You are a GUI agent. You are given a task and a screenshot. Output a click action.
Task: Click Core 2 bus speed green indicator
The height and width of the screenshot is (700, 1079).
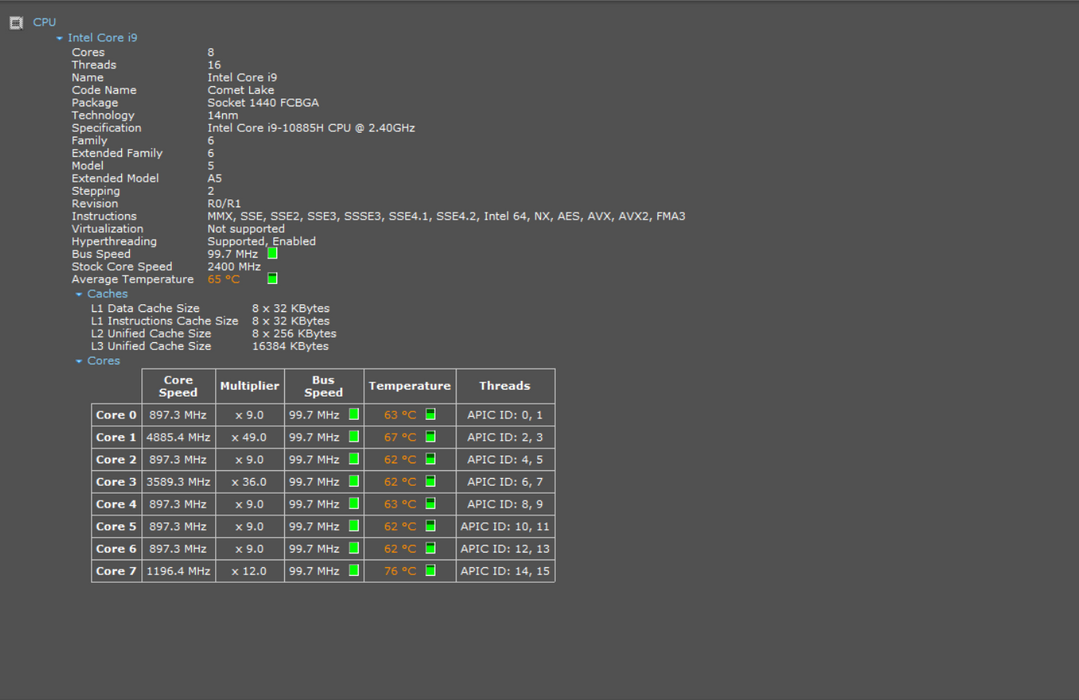click(354, 459)
